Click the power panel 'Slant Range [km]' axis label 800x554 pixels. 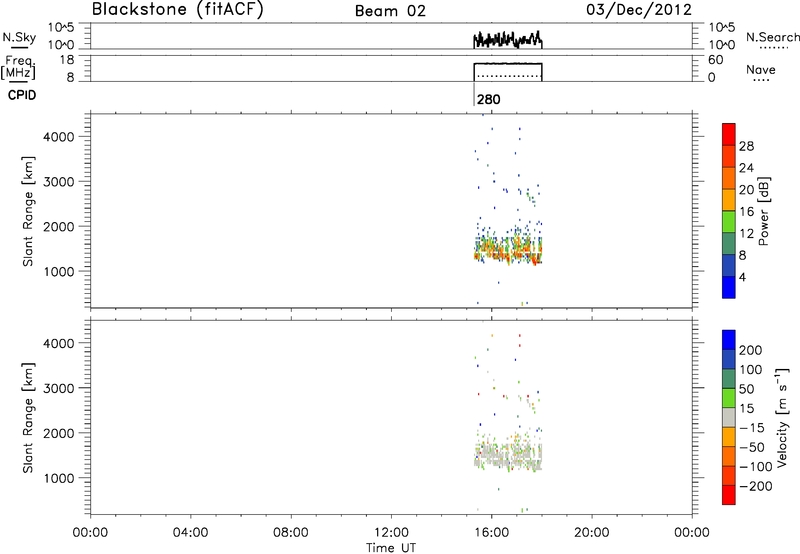pyautogui.click(x=28, y=211)
